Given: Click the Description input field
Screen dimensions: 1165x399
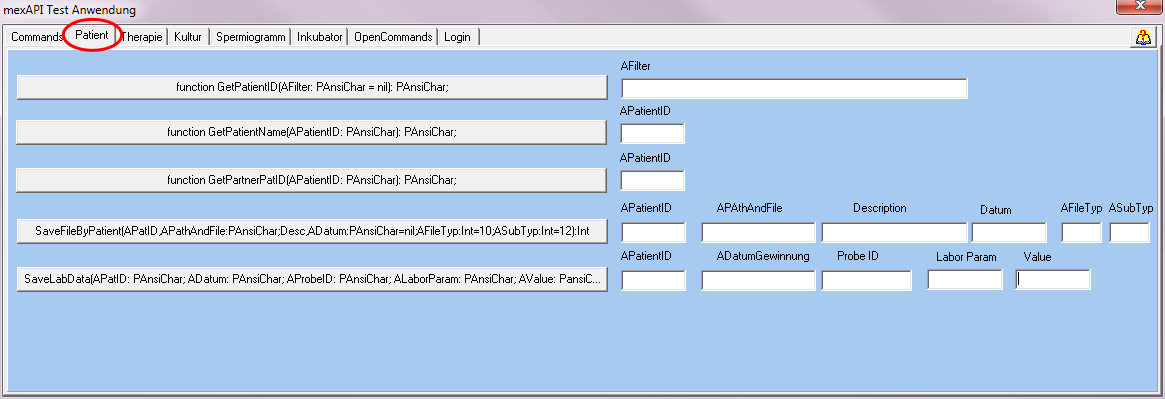Looking at the screenshot, I should (x=895, y=233).
